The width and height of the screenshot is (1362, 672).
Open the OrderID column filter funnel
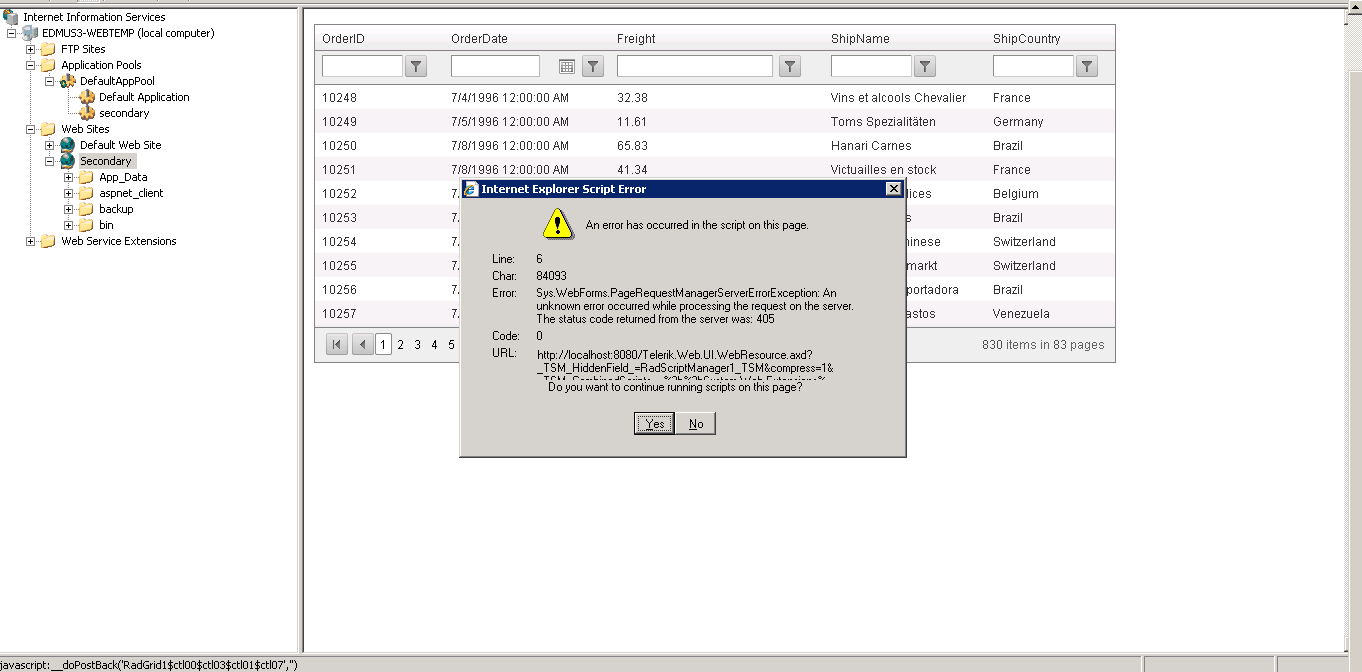point(417,66)
